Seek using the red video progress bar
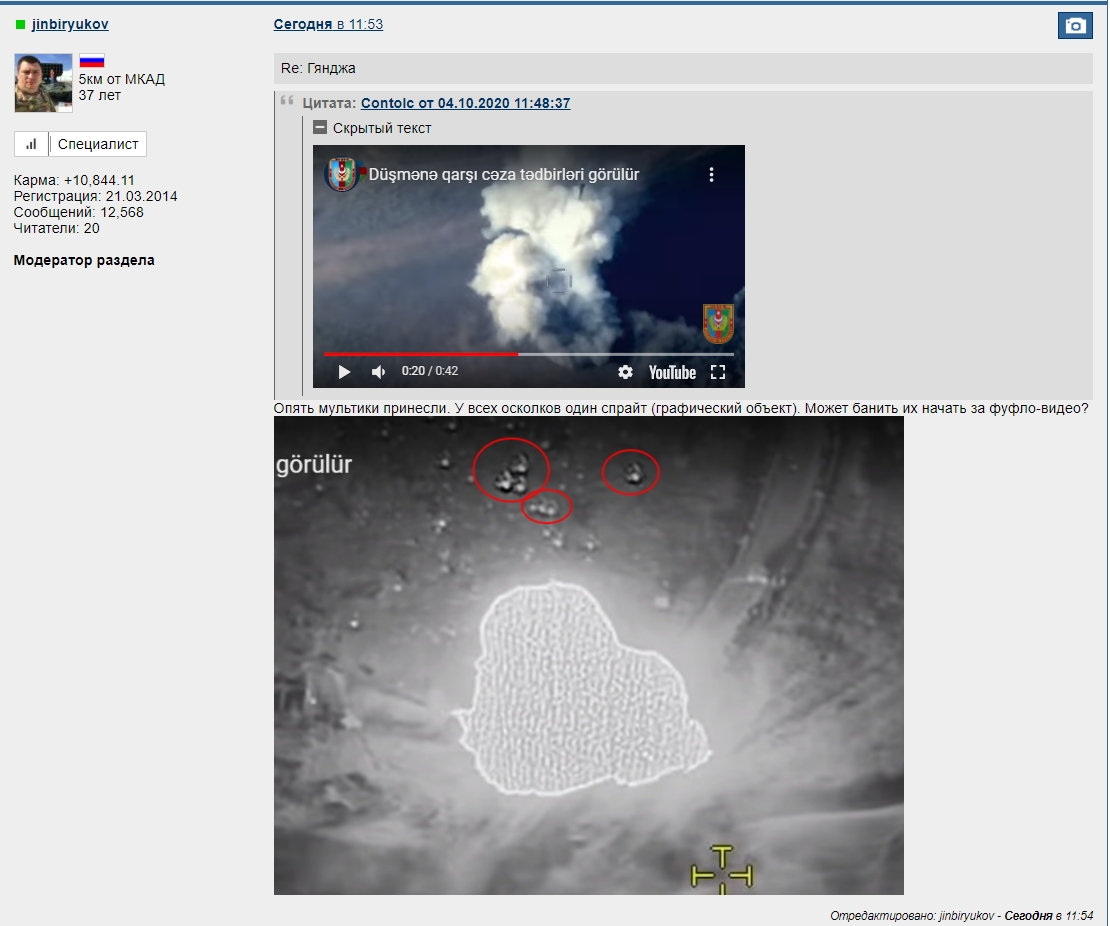1110x926 pixels. coord(420,354)
